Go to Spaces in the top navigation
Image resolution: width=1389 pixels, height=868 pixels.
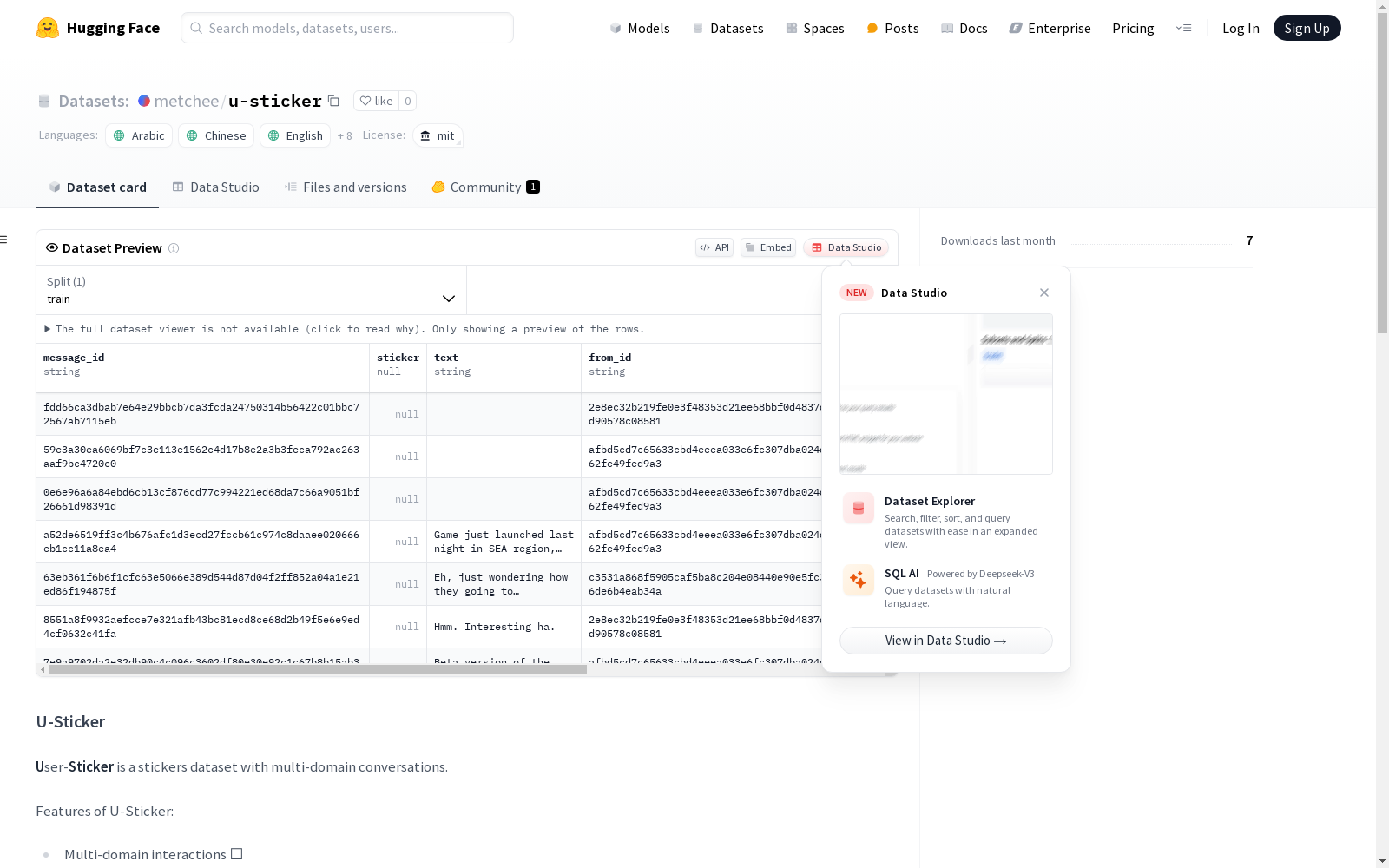(x=815, y=28)
